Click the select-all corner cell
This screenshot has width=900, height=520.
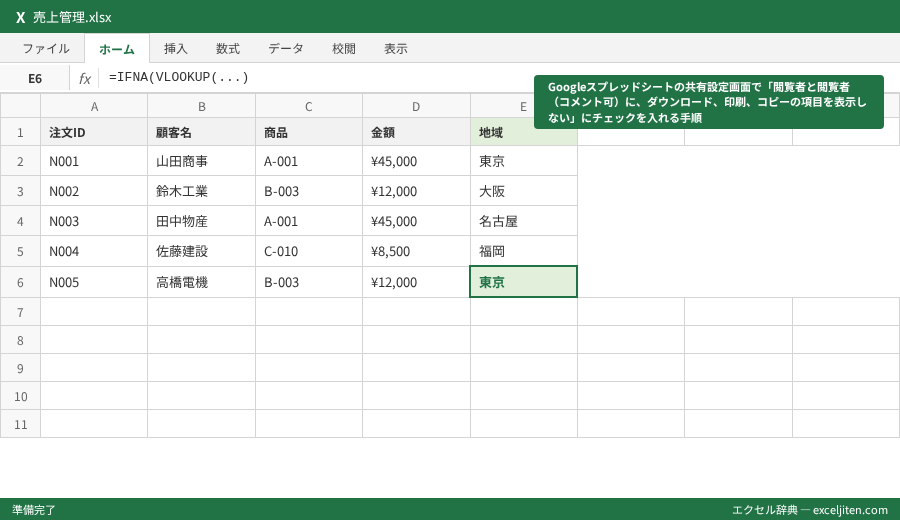20,106
